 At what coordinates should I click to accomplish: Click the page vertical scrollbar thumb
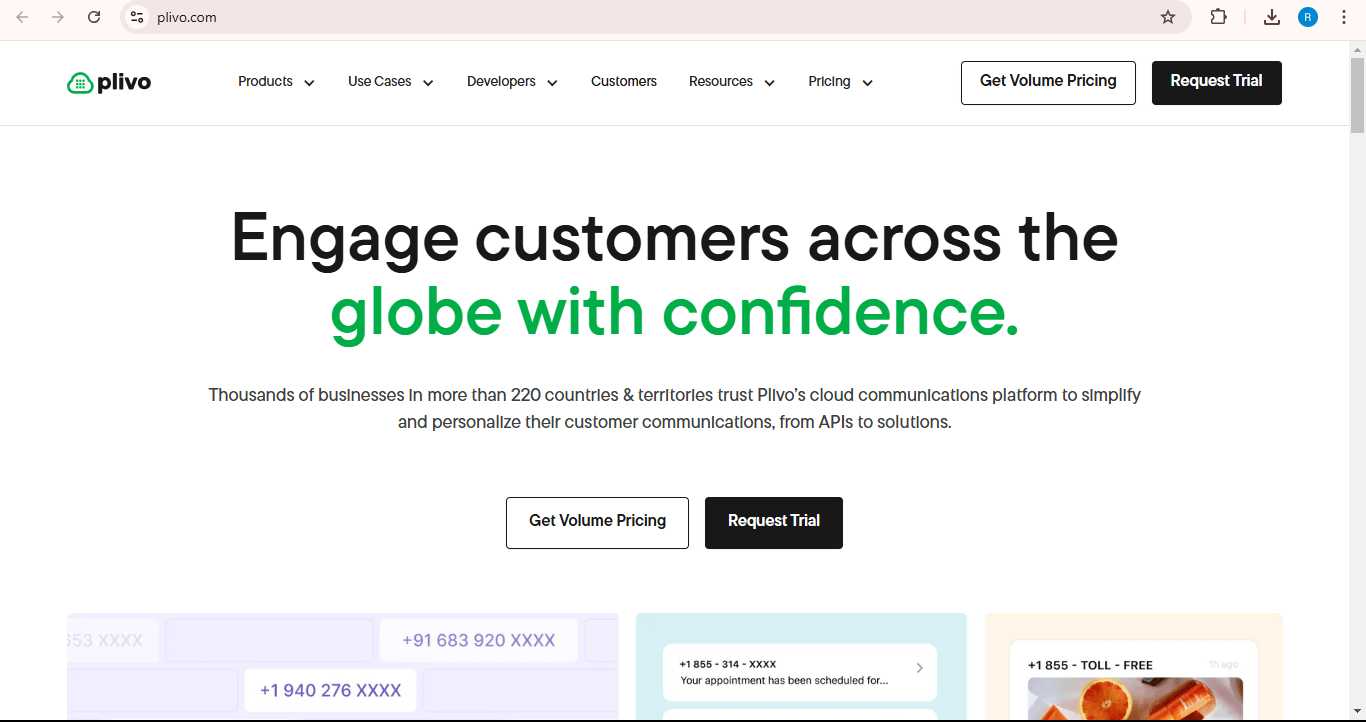[1357, 95]
